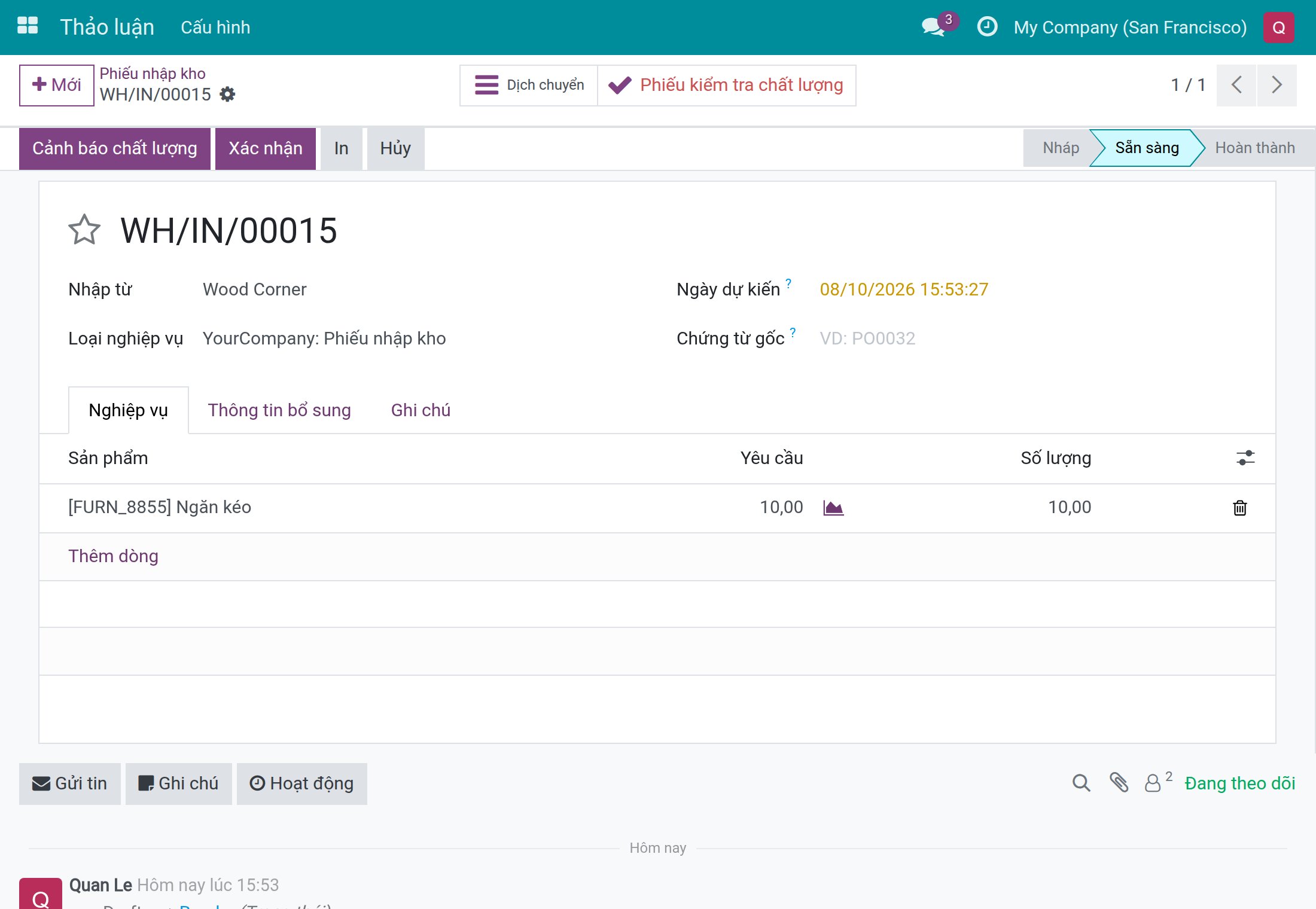This screenshot has width=1316, height=909.
Task: Select the Hoàn thành status stage
Action: [1255, 148]
